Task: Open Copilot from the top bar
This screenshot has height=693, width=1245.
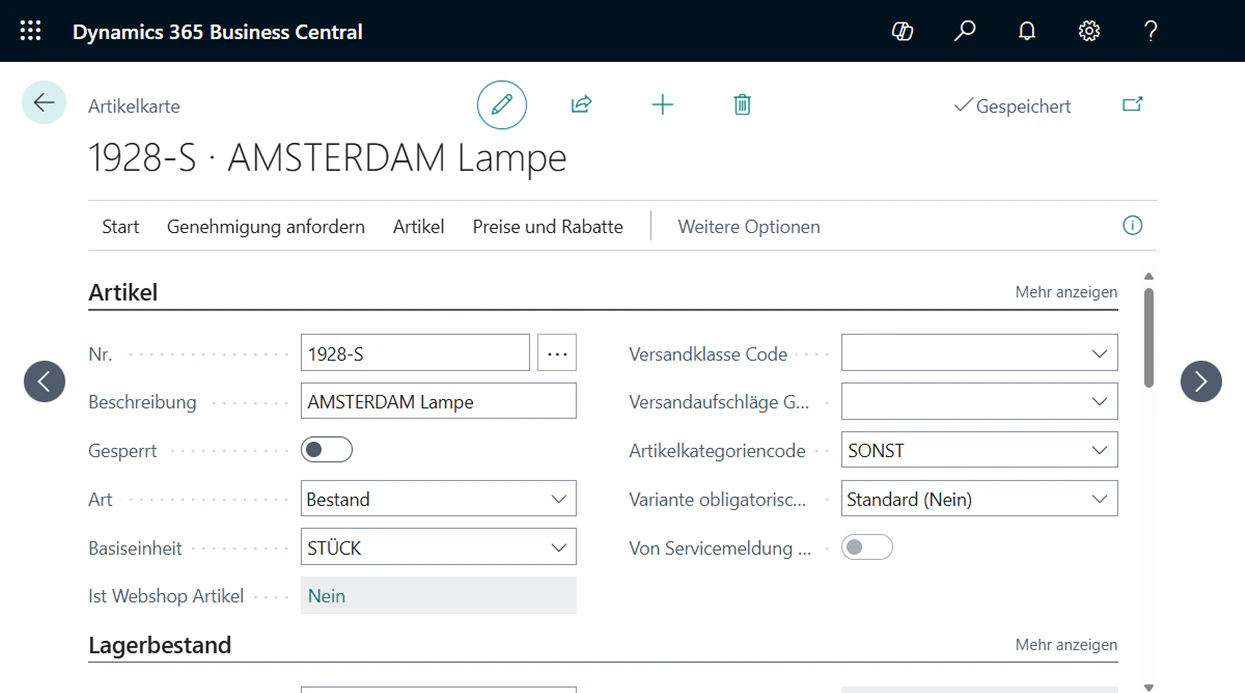Action: [902, 31]
